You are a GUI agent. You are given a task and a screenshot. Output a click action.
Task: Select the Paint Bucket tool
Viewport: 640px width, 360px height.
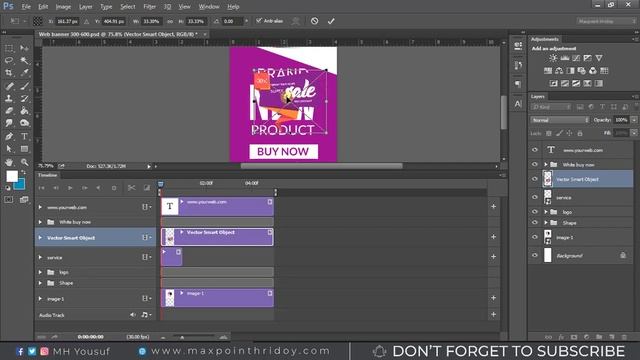pos(24,111)
